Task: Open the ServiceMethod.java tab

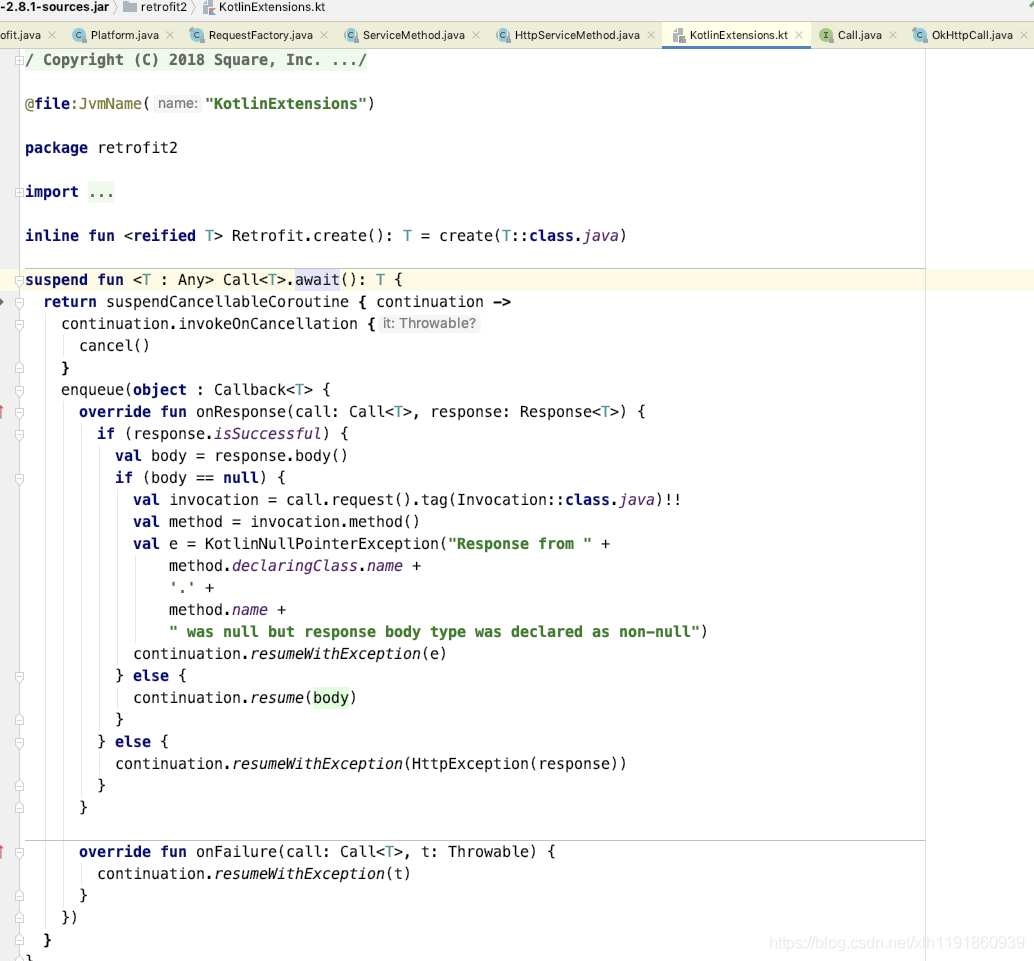Action: tap(413, 35)
